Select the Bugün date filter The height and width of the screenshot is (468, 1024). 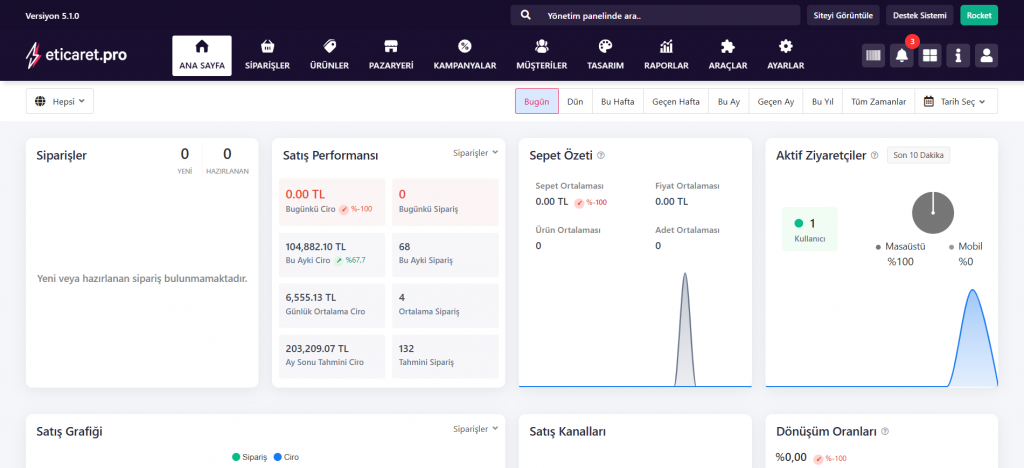pos(537,101)
